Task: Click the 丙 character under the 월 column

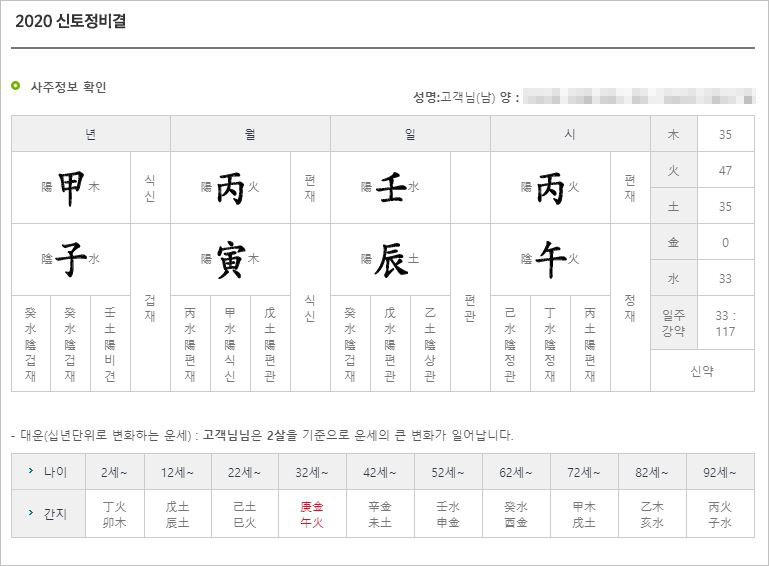Action: point(231,187)
